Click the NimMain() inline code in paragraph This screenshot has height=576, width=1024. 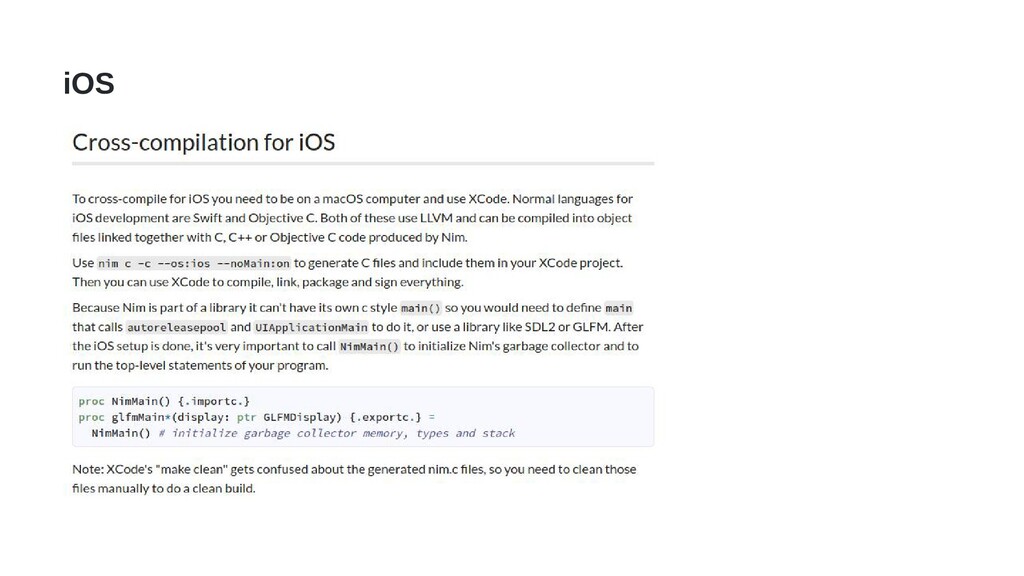[369, 346]
